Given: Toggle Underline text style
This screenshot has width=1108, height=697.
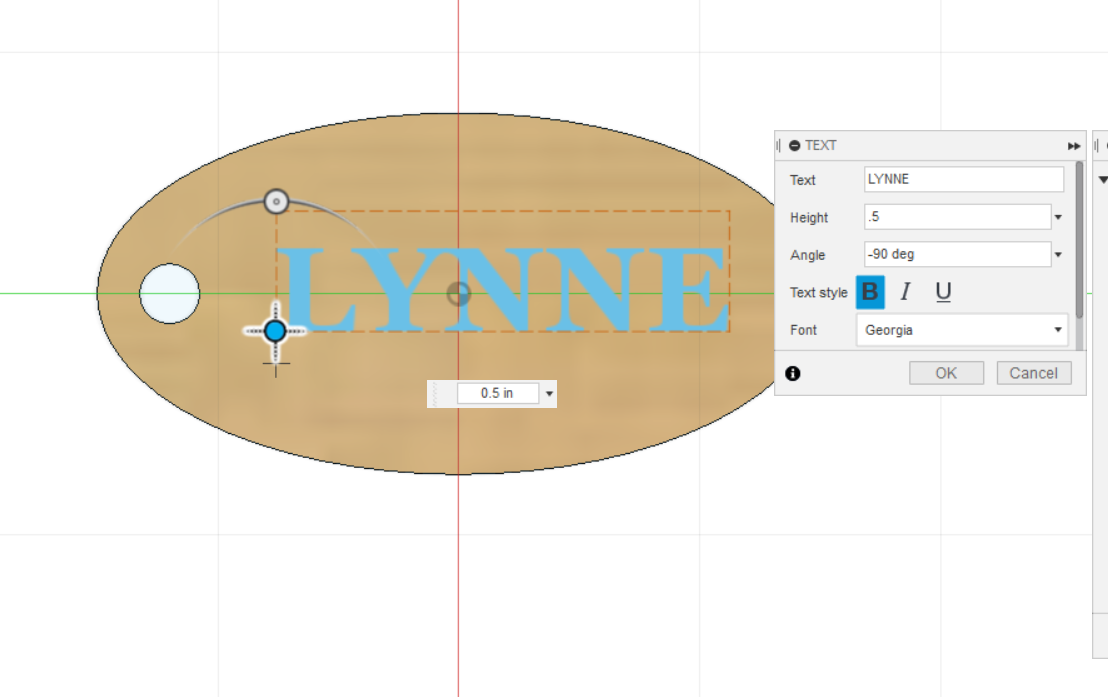Looking at the screenshot, I should pyautogui.click(x=943, y=292).
